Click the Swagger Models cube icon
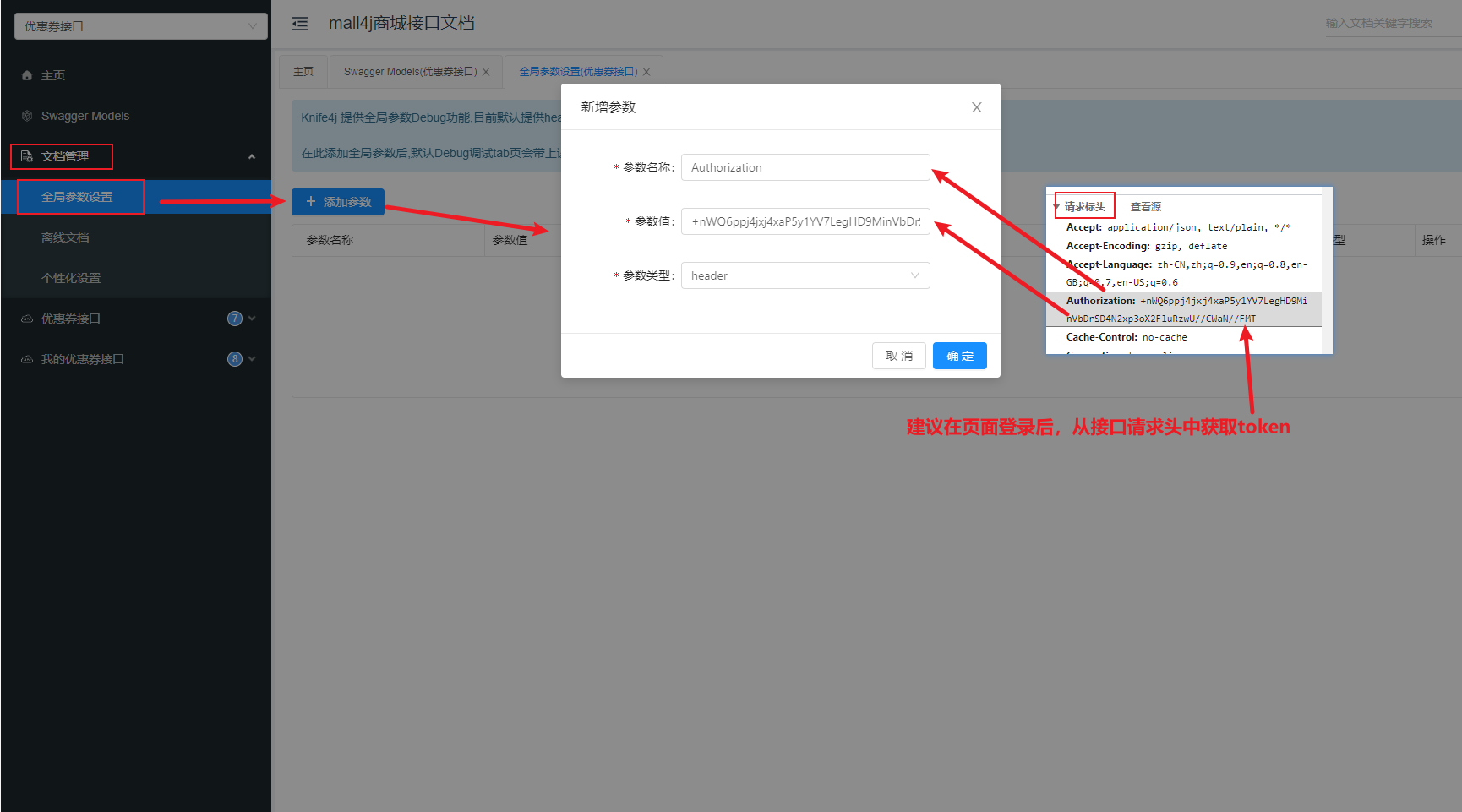Image resolution: width=1462 pixels, height=812 pixels. [27, 116]
